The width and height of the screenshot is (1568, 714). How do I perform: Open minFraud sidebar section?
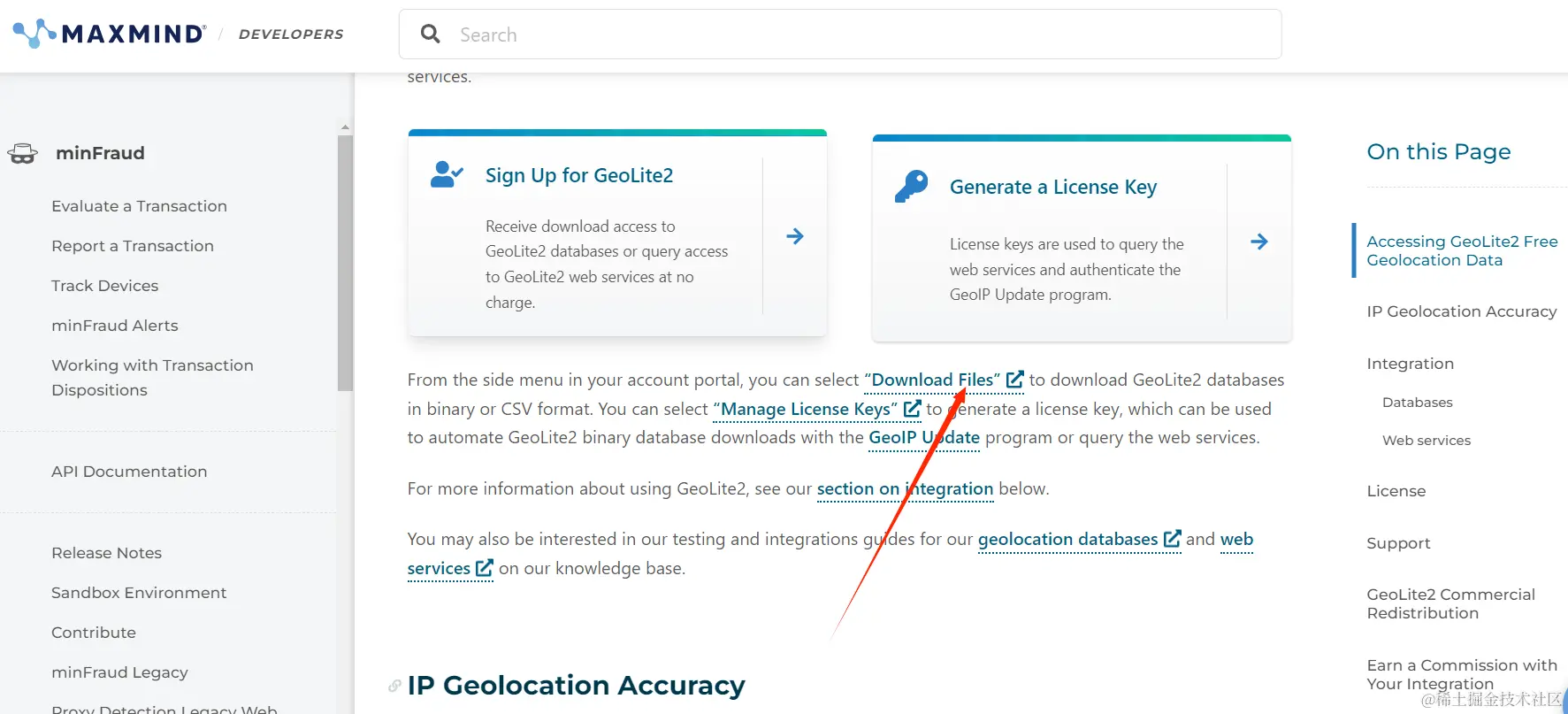tap(100, 153)
